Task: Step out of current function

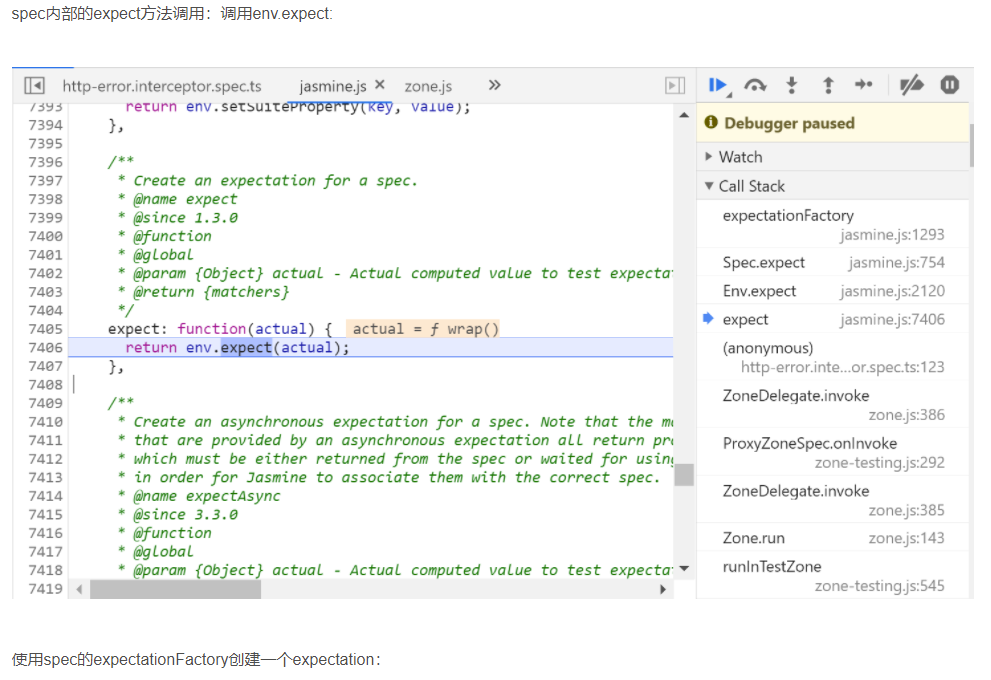Action: point(828,85)
